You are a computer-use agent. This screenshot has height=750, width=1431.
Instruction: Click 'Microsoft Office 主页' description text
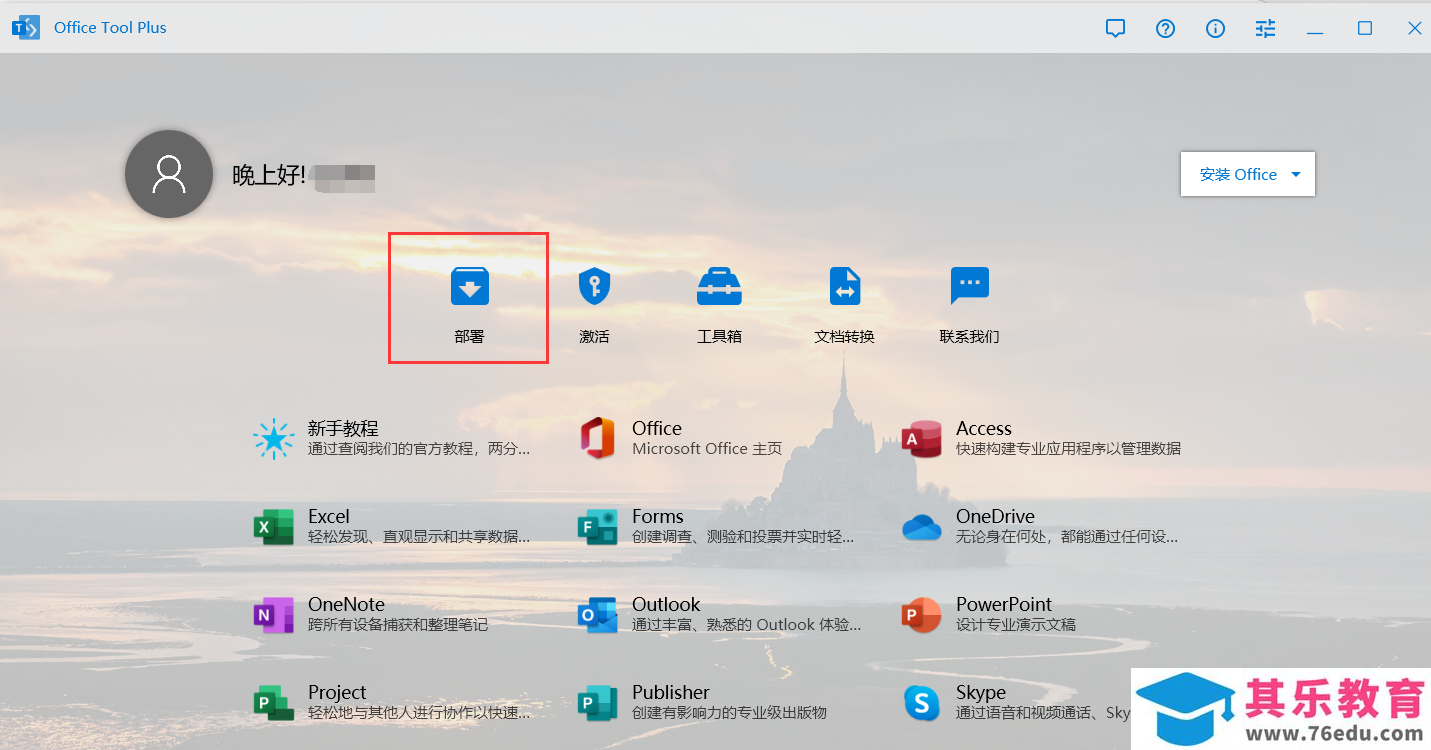[707, 449]
